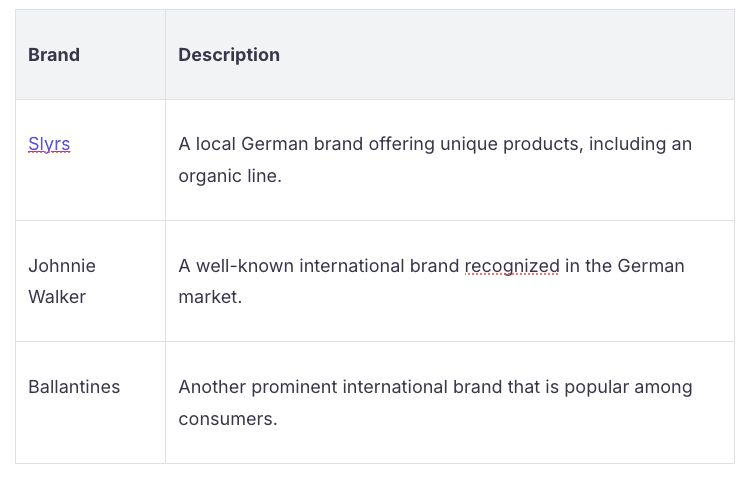
Task: Select the Ballantines brand cell
Action: pos(74,387)
